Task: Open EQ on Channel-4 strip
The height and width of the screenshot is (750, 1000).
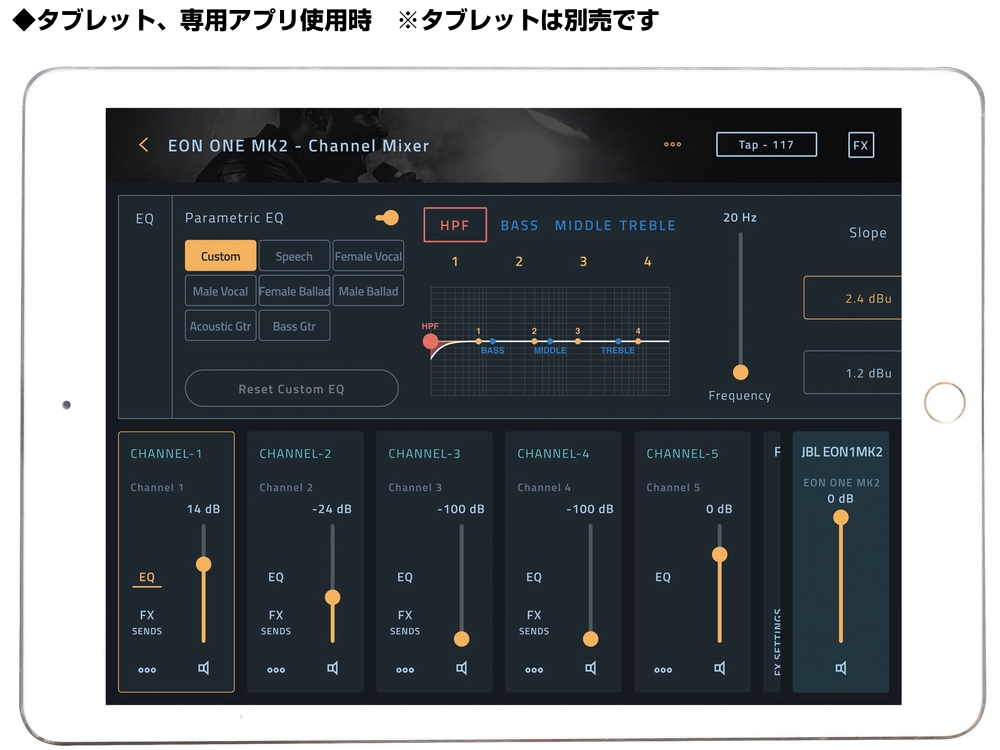Action: (x=534, y=577)
